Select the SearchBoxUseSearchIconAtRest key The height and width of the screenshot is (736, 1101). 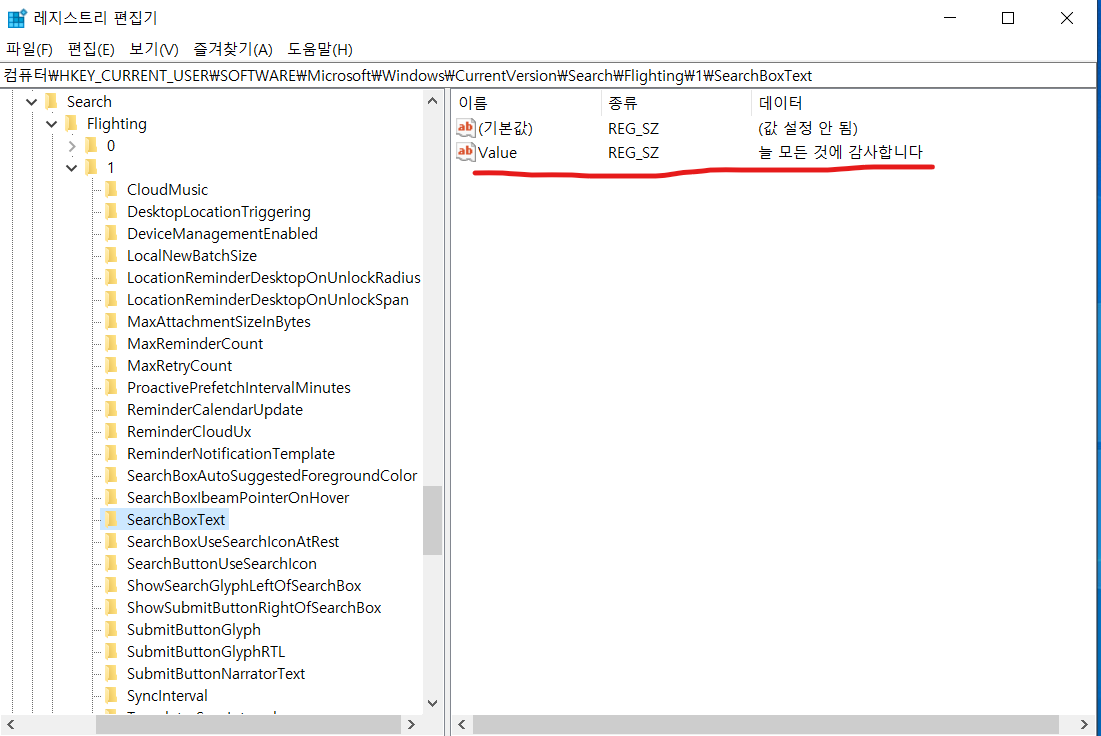(x=232, y=541)
